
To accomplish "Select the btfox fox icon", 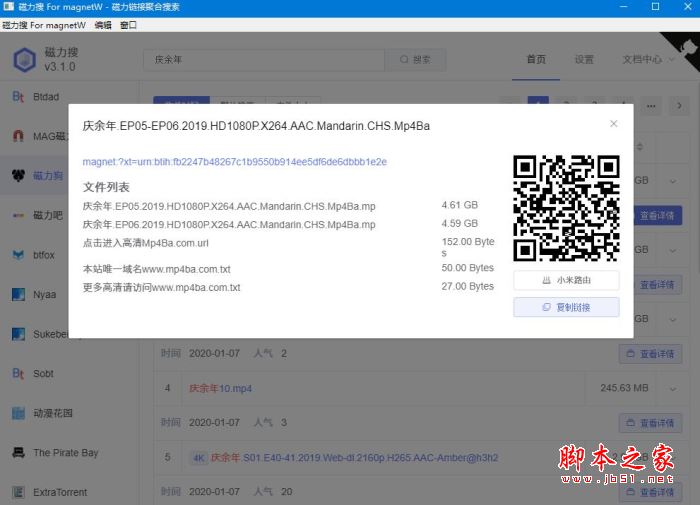I will pos(18,255).
